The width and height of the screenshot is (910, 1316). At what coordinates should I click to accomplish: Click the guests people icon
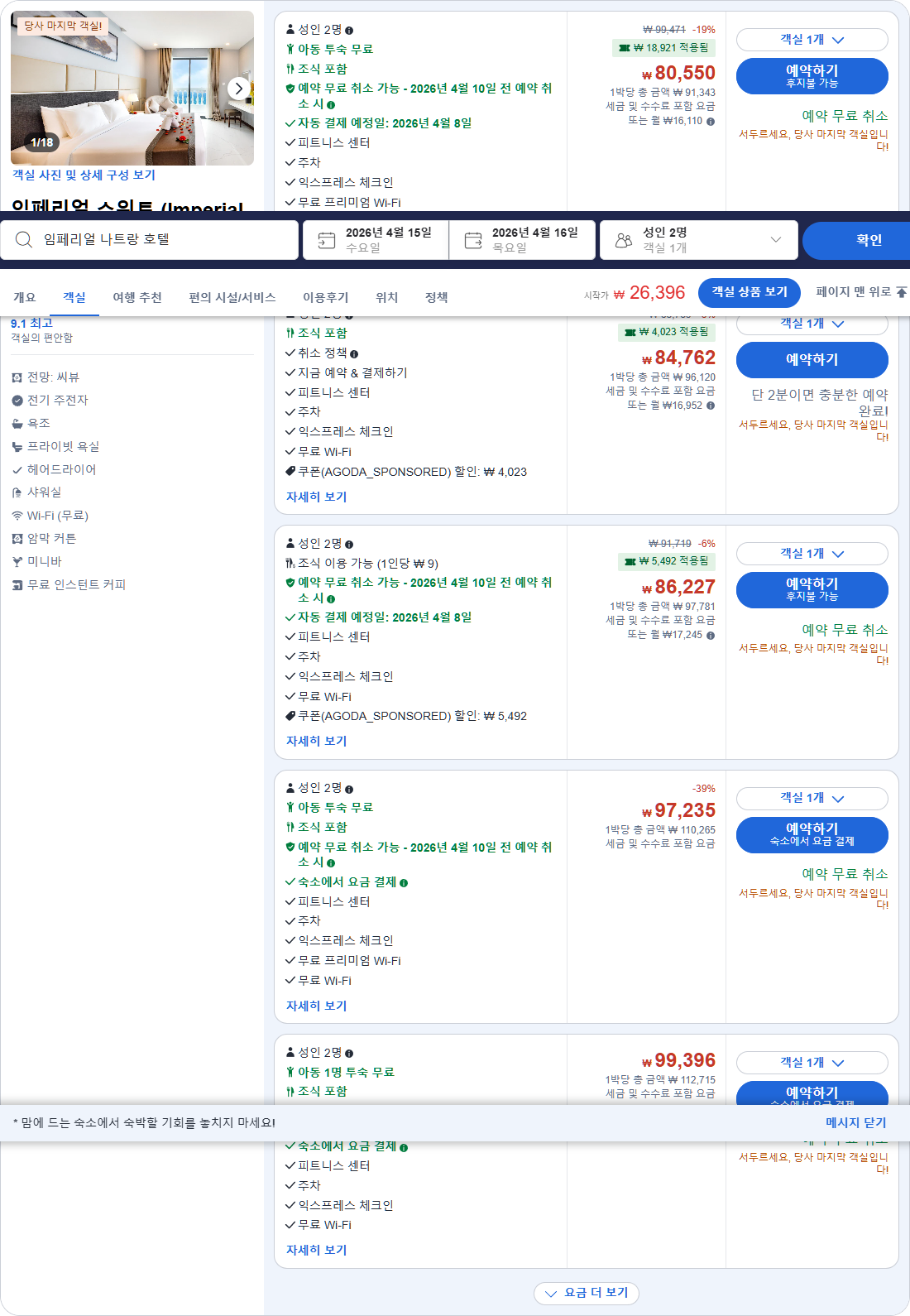coord(624,240)
